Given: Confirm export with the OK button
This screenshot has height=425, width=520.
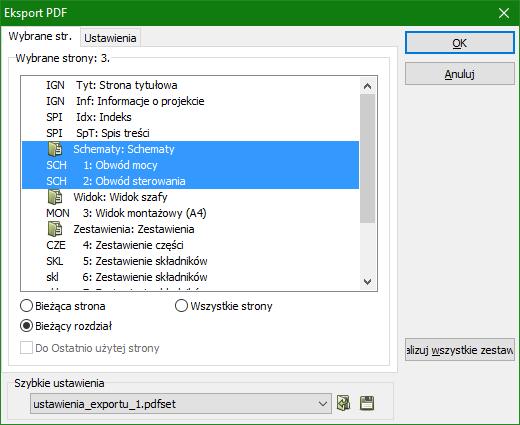Looking at the screenshot, I should point(460,43).
